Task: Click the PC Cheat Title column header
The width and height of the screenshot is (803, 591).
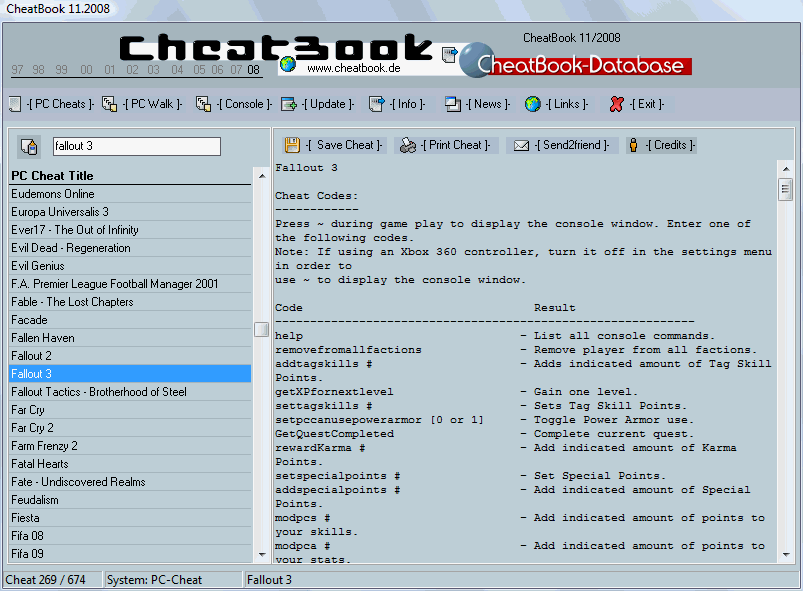Action: tap(130, 176)
